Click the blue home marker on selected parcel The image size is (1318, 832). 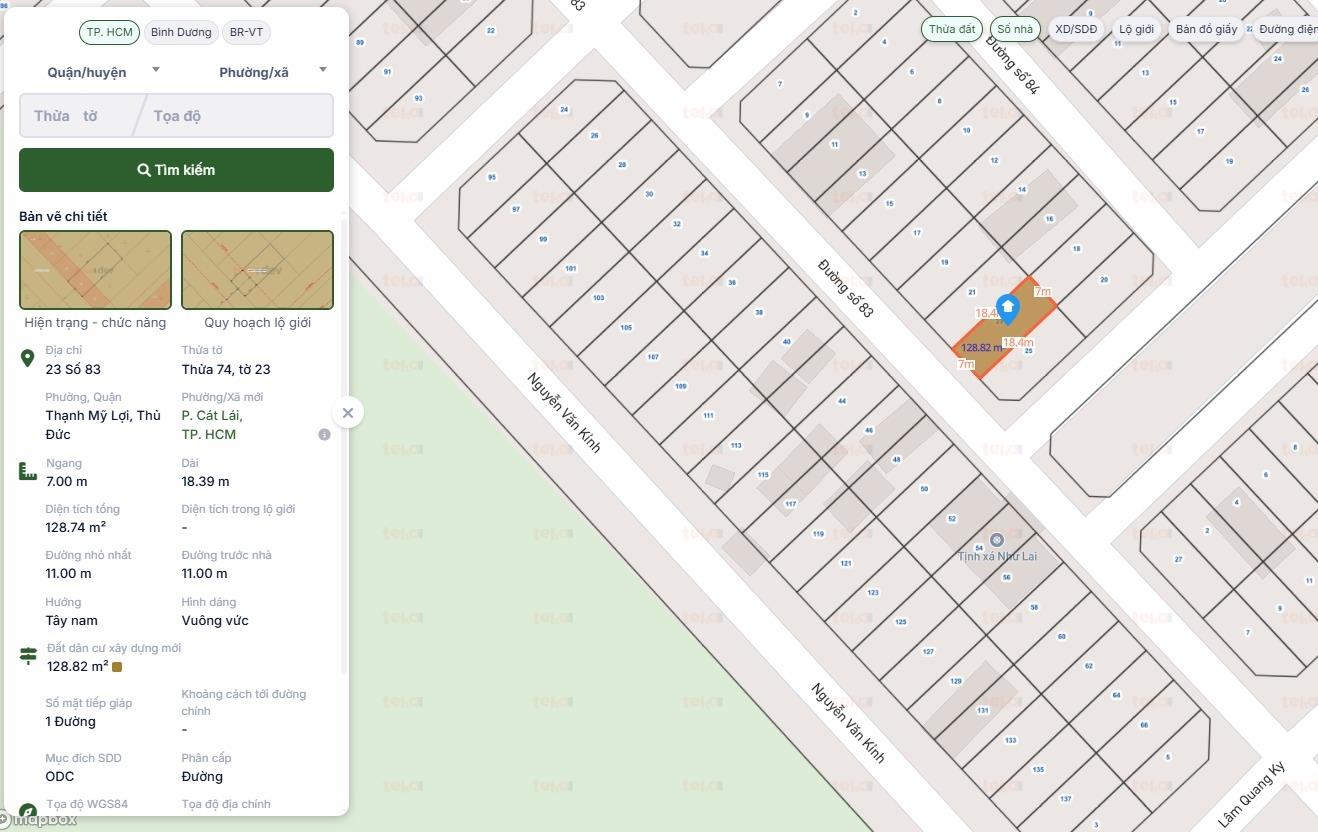[x=1008, y=309]
